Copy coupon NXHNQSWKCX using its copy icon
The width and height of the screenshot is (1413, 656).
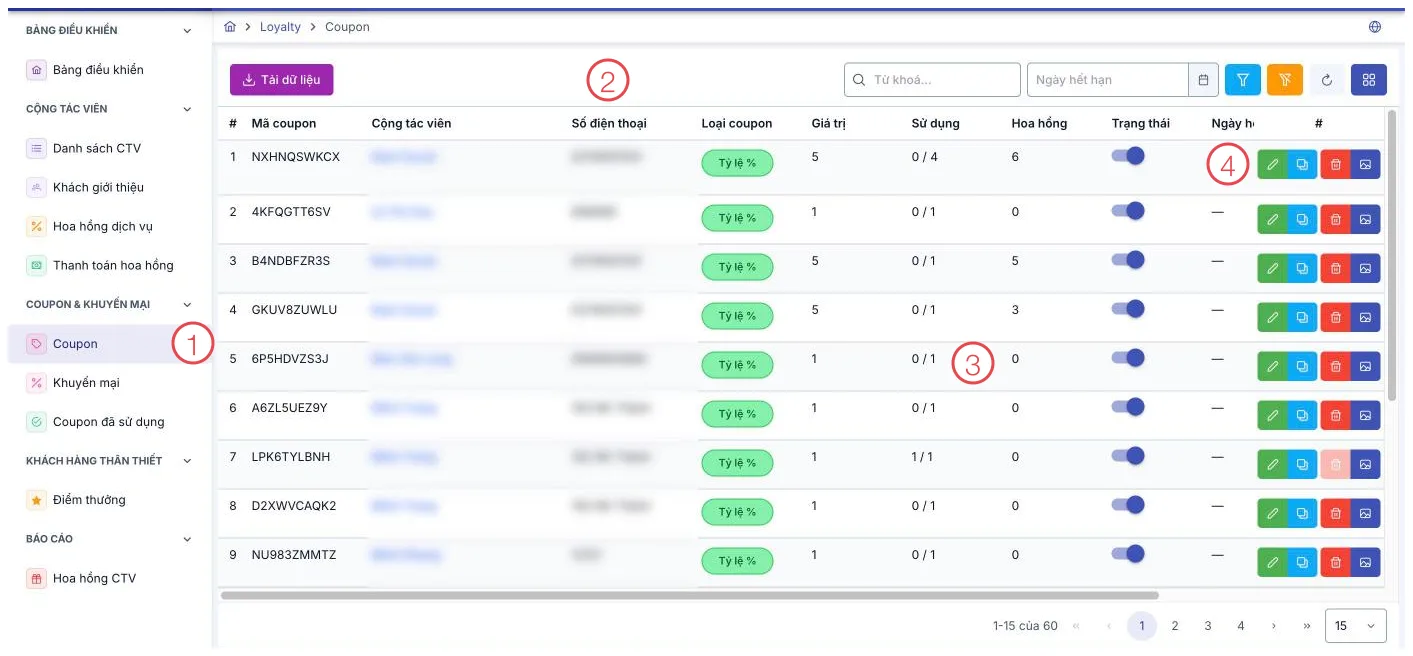pos(1302,165)
